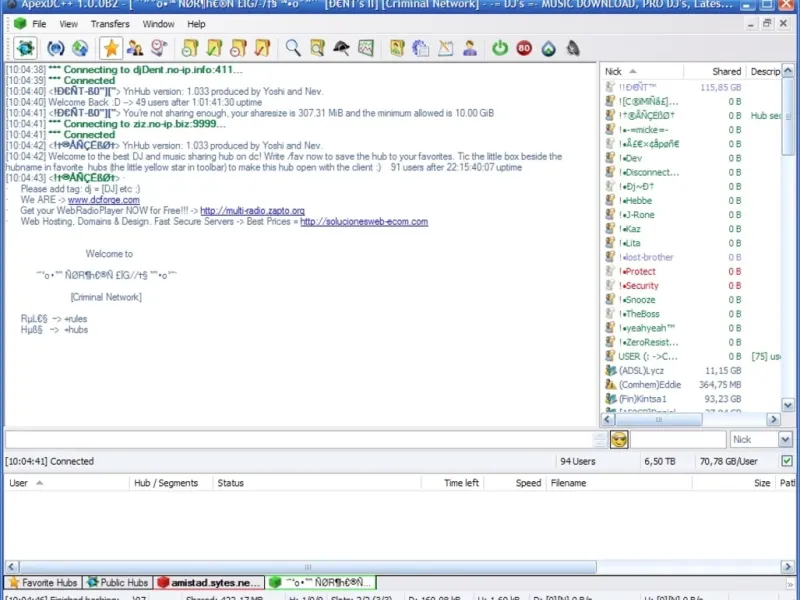This screenshot has height=600, width=800.
Task: Click the user list scroll right arrow
Action: pyautogui.click(x=773, y=419)
